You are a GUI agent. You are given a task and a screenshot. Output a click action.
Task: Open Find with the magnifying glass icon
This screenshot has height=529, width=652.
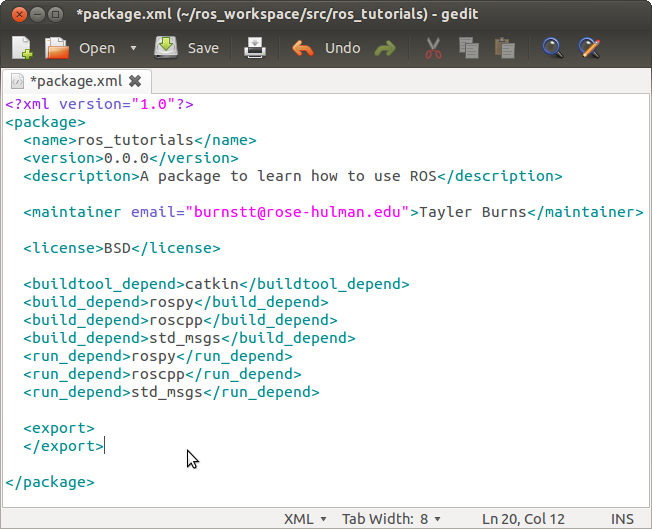click(x=553, y=48)
